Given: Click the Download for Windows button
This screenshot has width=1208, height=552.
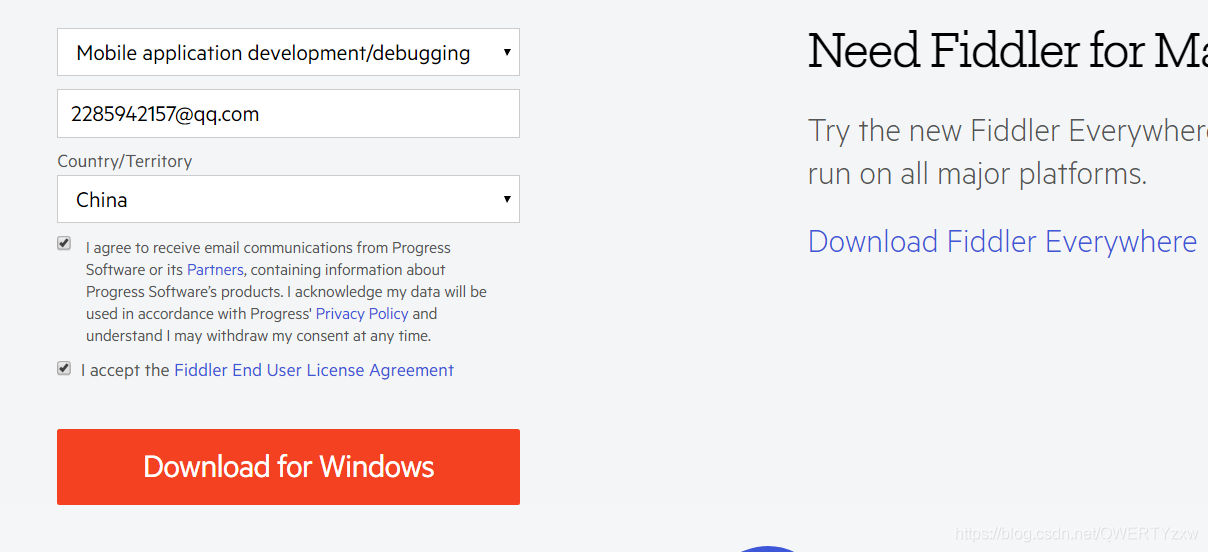Looking at the screenshot, I should click(x=288, y=467).
